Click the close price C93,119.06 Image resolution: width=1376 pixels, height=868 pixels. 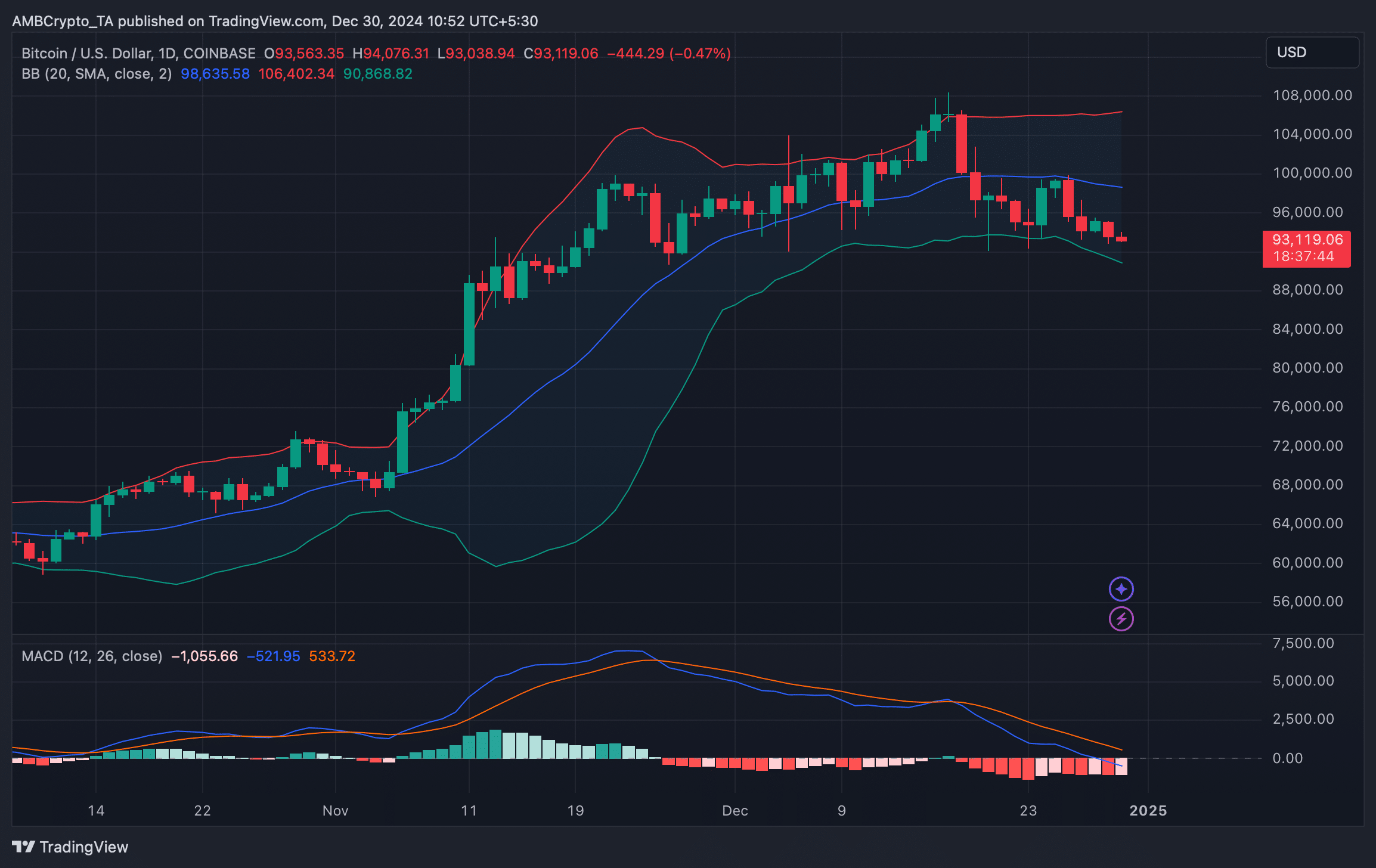point(560,54)
